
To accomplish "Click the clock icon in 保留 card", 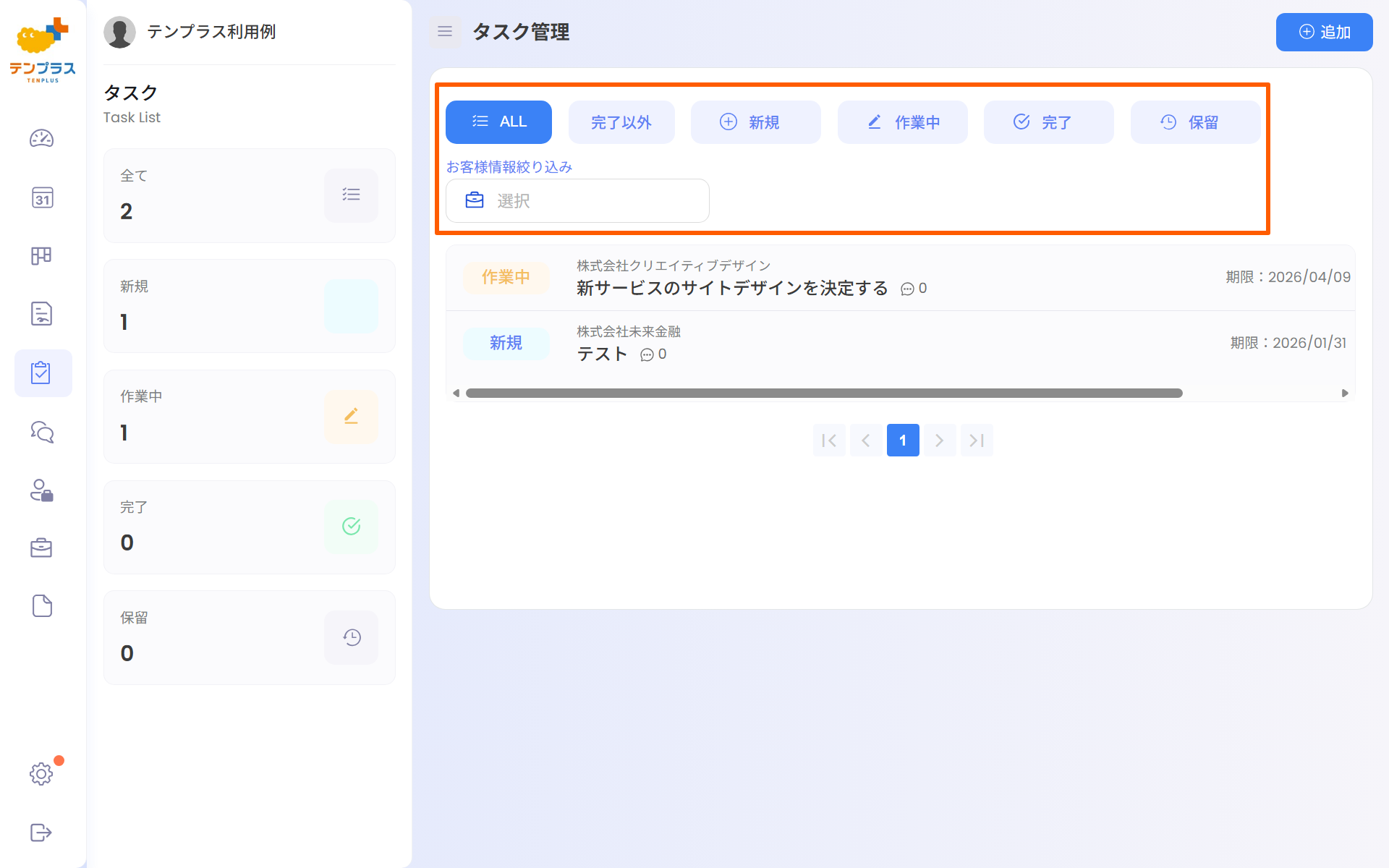I will [351, 637].
